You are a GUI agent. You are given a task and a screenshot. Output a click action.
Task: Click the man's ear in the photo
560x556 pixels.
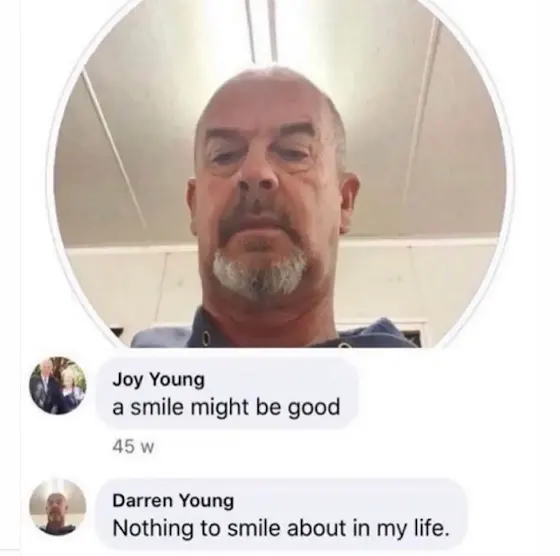[x=349, y=202]
